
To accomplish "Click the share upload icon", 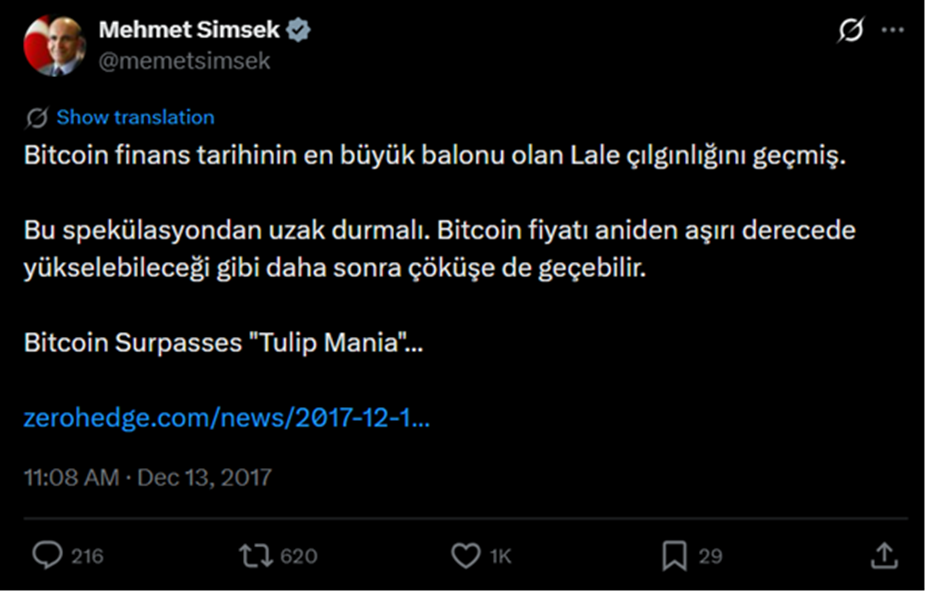I will [x=883, y=556].
